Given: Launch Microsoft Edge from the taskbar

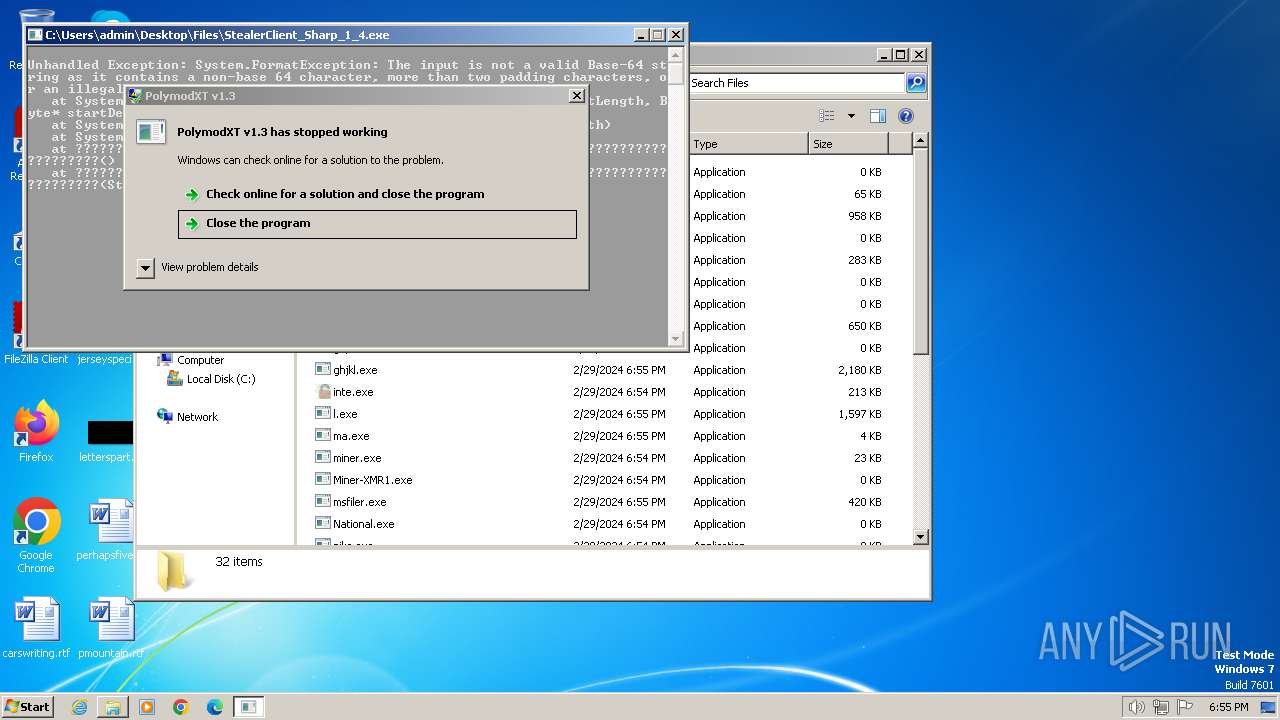Looking at the screenshot, I should click(x=215, y=707).
